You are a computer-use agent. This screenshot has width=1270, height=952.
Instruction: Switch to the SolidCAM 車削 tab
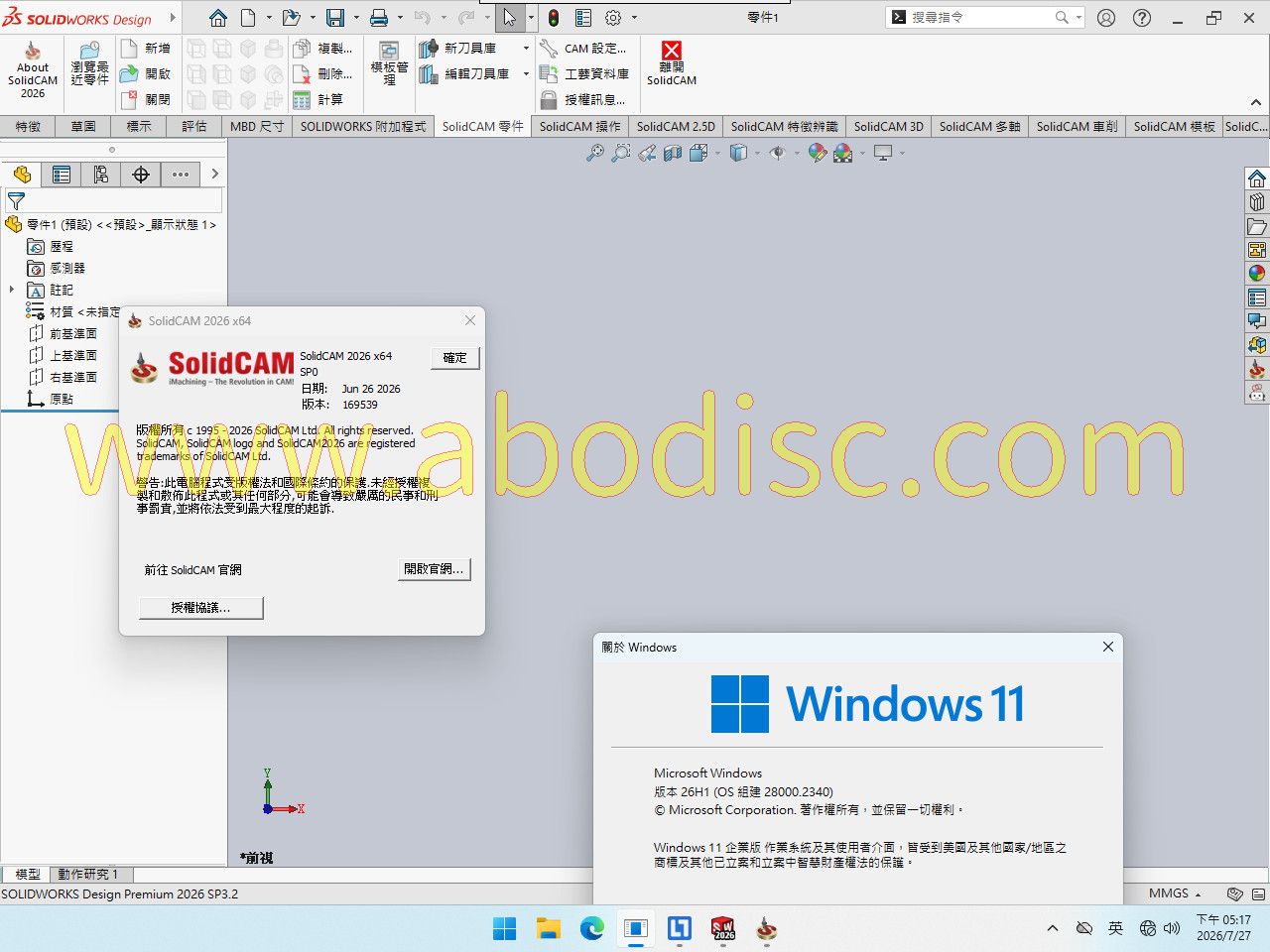point(1077,126)
